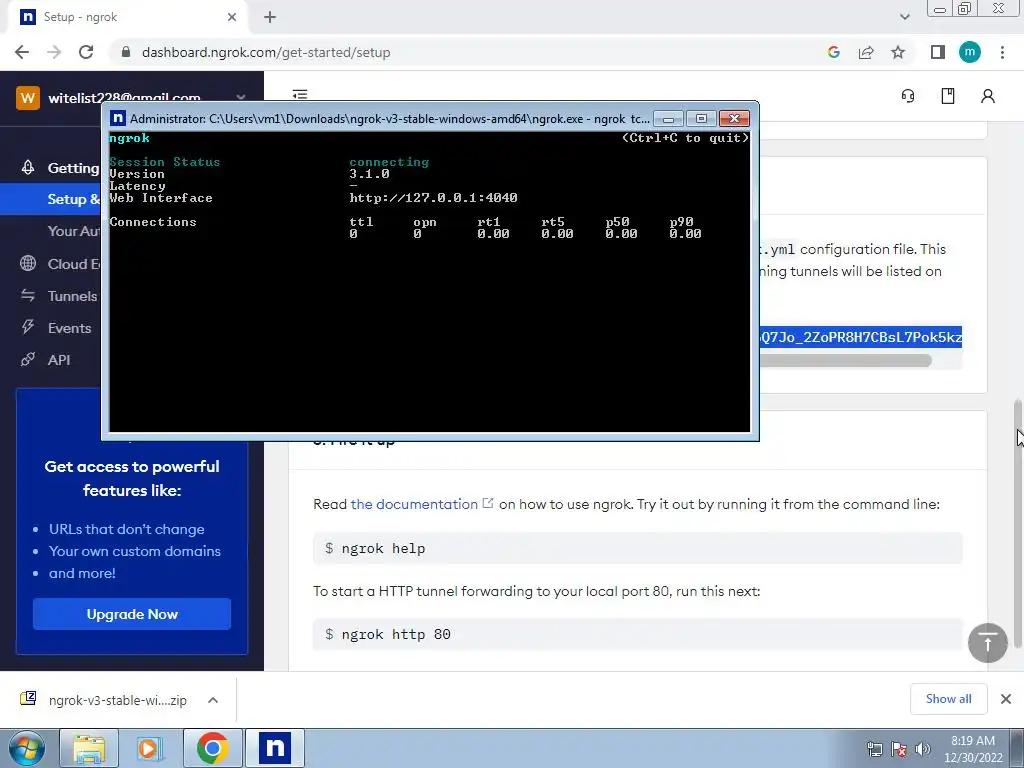Open the Chrome tab search chevron
The width and height of the screenshot is (1024, 768).
904,17
